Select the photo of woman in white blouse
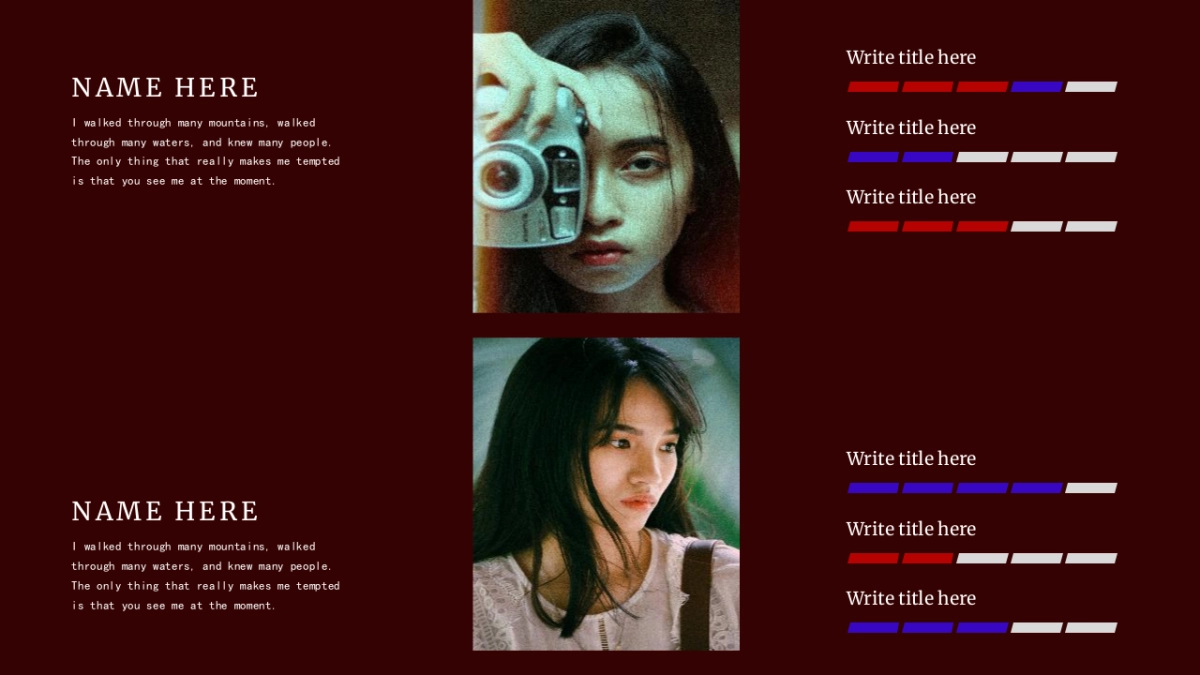The width and height of the screenshot is (1200, 675). pos(606,494)
